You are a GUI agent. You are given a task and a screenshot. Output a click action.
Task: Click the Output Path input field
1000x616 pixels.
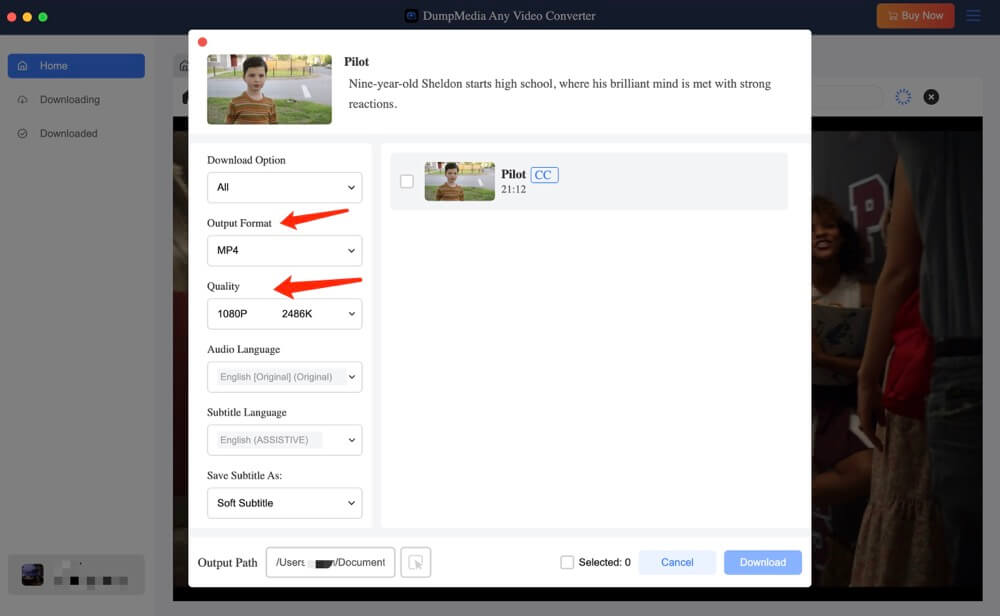pos(330,562)
